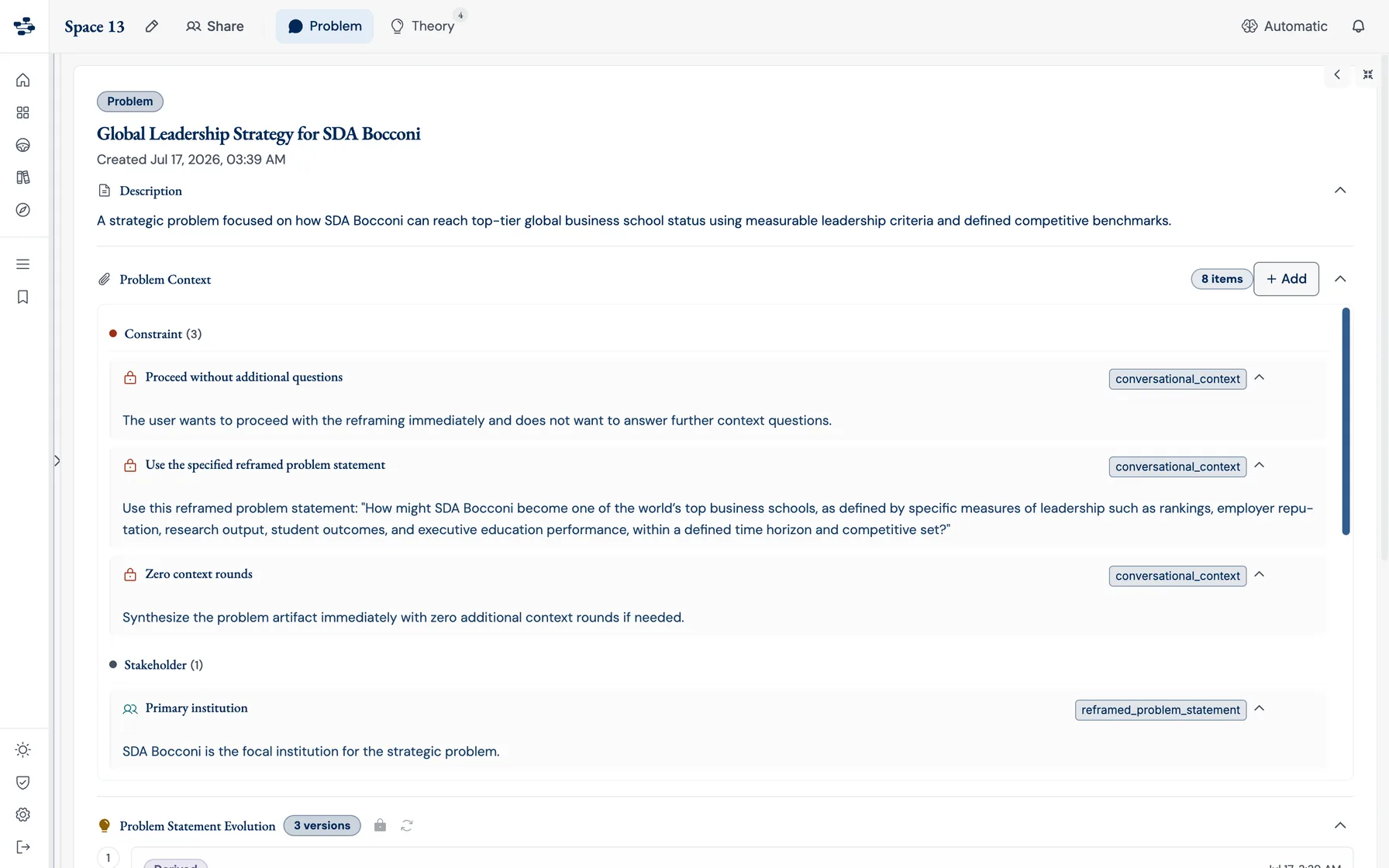The width and height of the screenshot is (1389, 868).
Task: Click 'Created Jul 17, 2026, 03:39 AM' text
Action: 191,160
